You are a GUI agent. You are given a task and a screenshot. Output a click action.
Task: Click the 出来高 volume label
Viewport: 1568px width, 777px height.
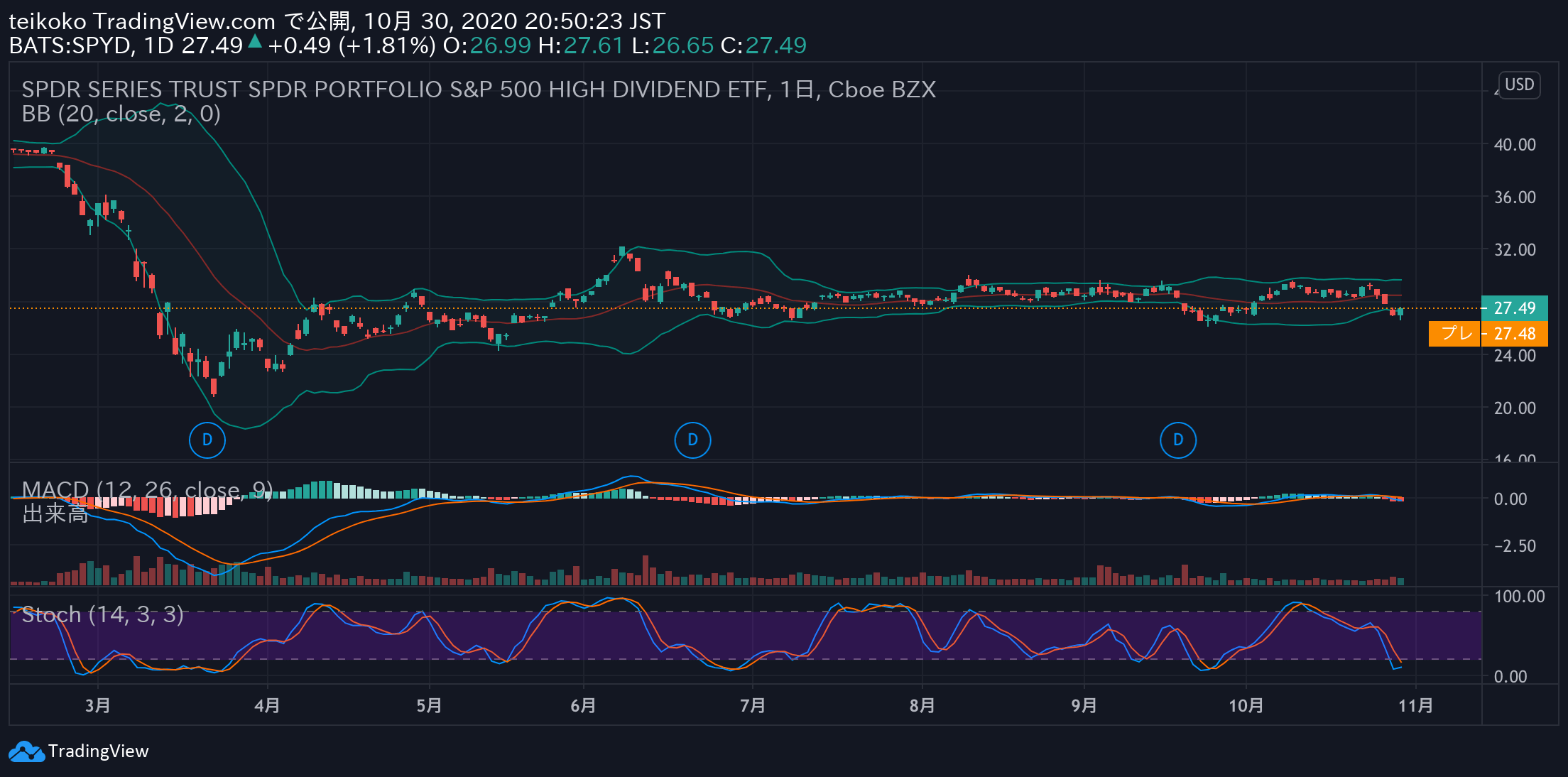click(x=55, y=514)
